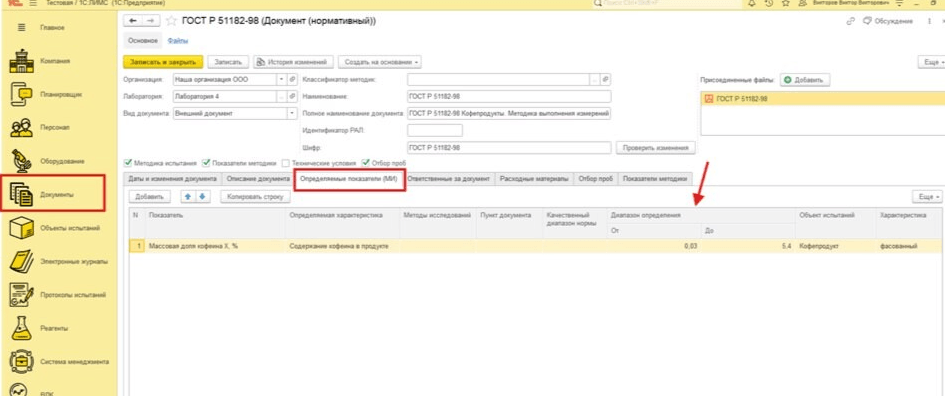The image size is (945, 396).
Task: Expand the Организация dropdown arrow
Action: click(282, 79)
